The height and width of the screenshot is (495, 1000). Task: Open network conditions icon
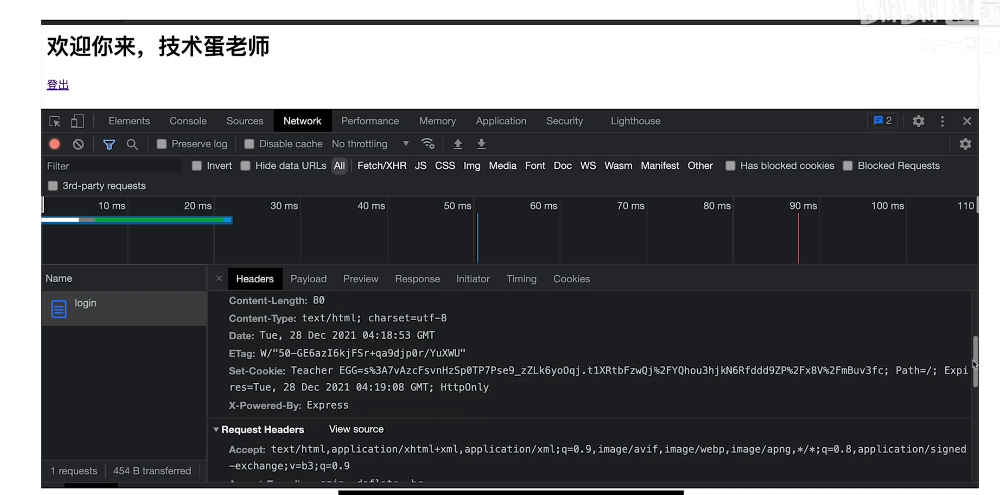pos(428,144)
